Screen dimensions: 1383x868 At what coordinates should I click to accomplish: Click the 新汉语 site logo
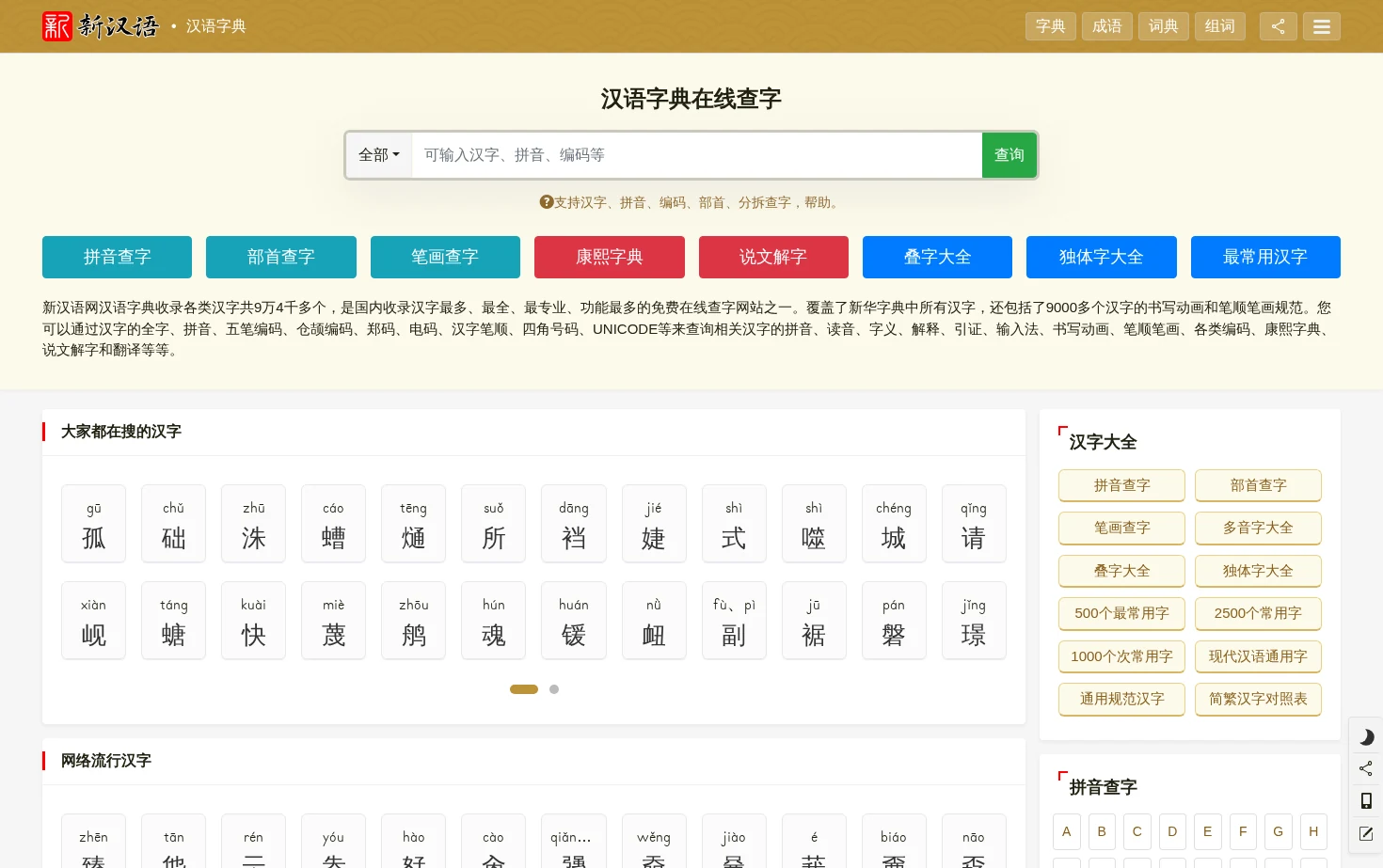click(101, 26)
